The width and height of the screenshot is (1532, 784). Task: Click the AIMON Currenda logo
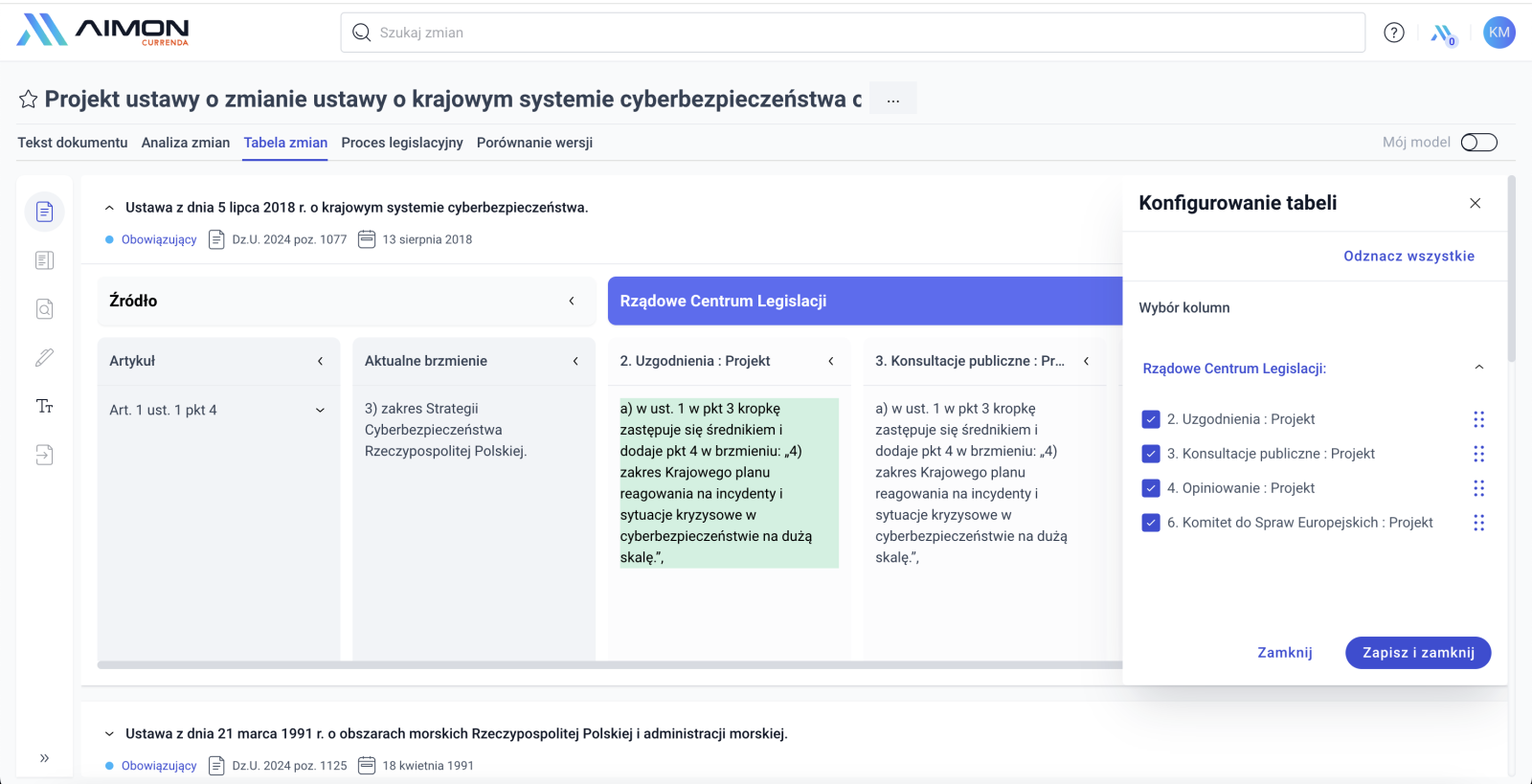[x=102, y=31]
